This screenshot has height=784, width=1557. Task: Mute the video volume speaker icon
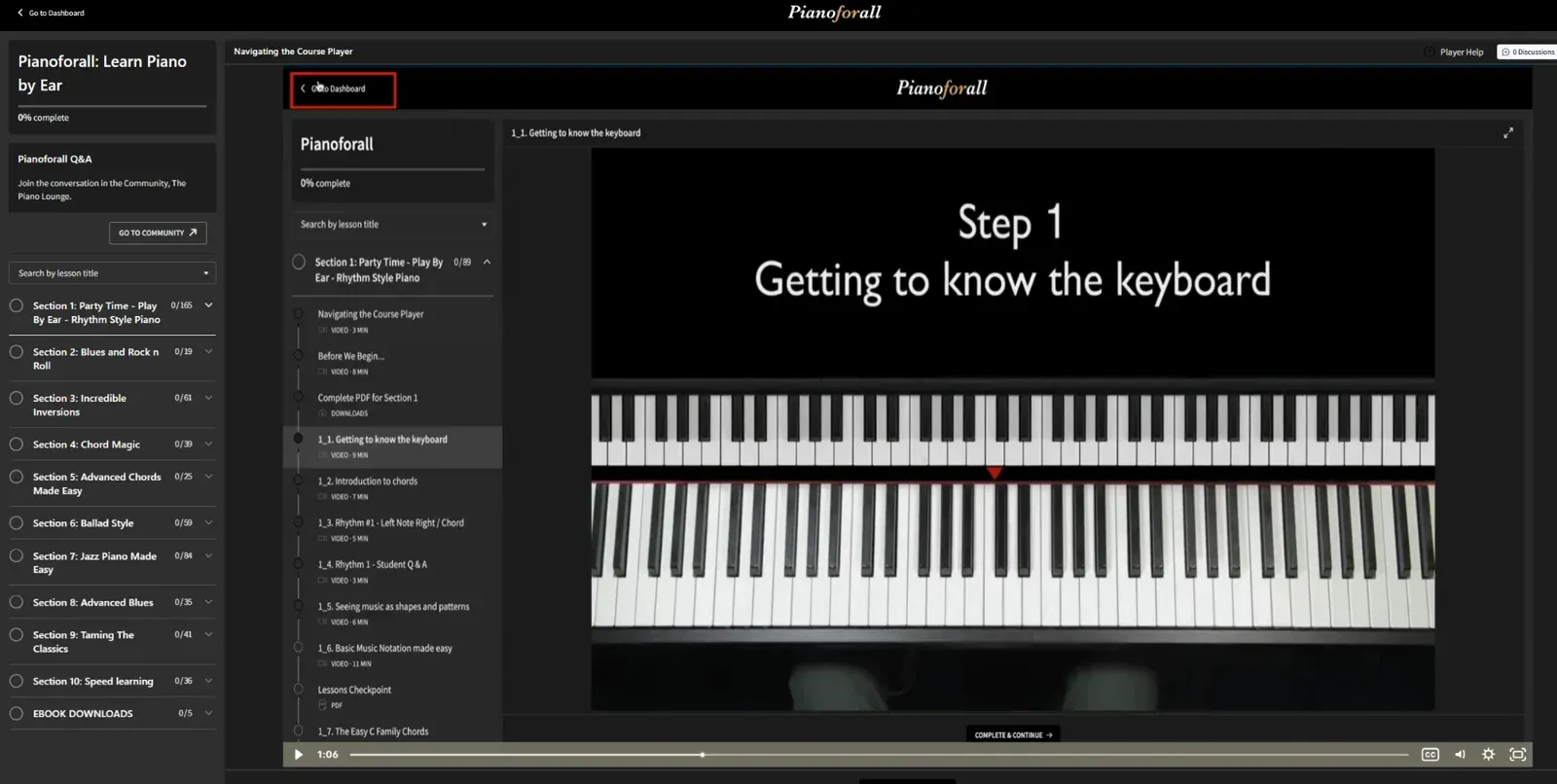pyautogui.click(x=1460, y=755)
